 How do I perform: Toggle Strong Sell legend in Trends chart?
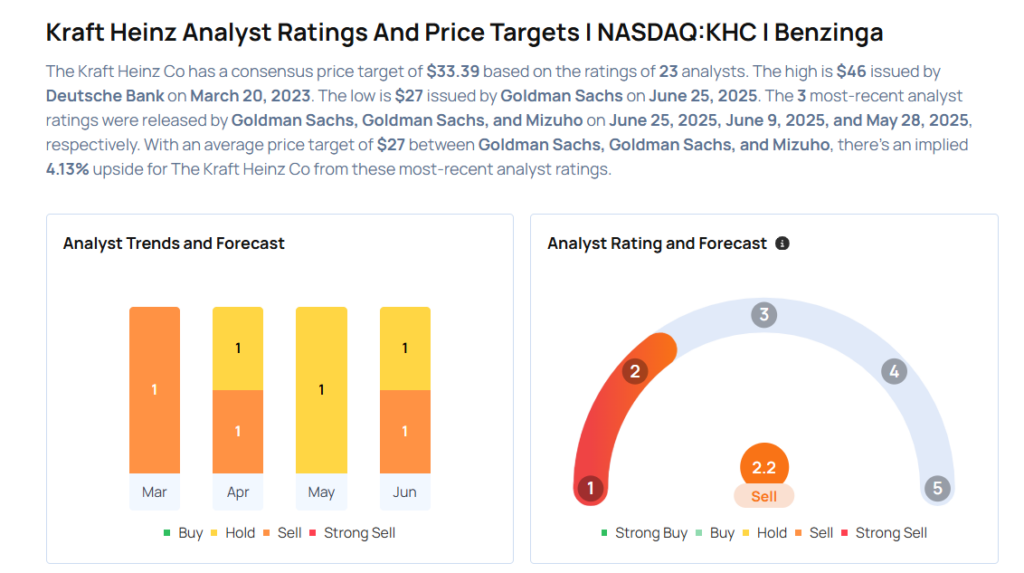pos(352,533)
